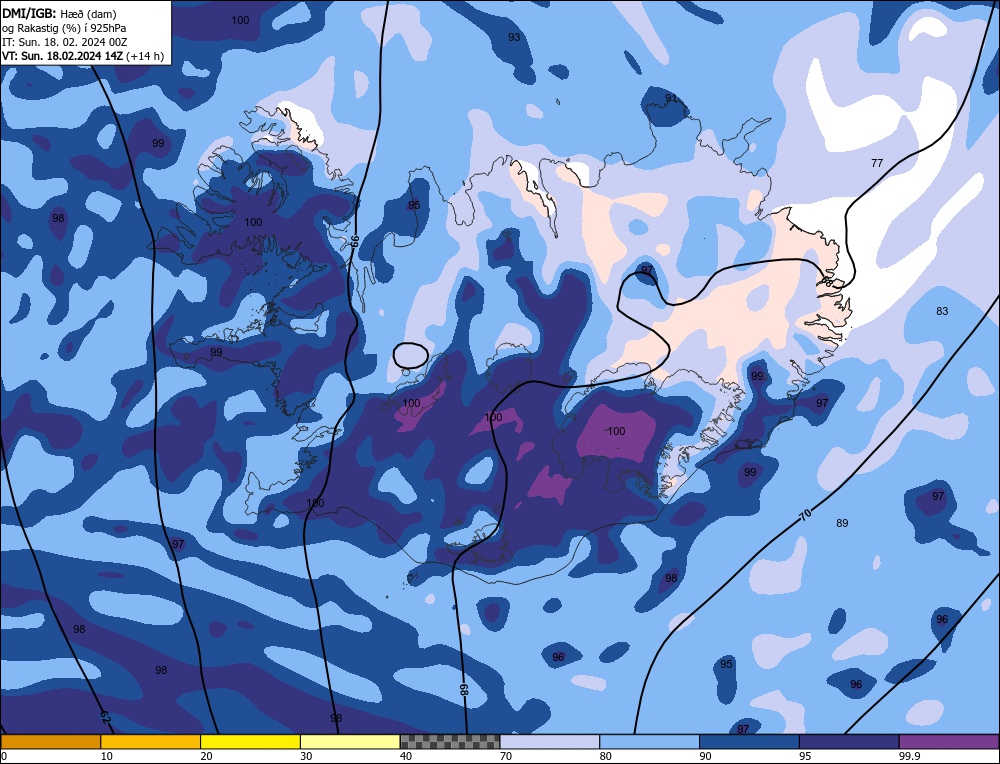Click the 'VT: Sun. 18.02.2024 14Z' valid time line
Screen dimensions: 1000x764
(83, 56)
